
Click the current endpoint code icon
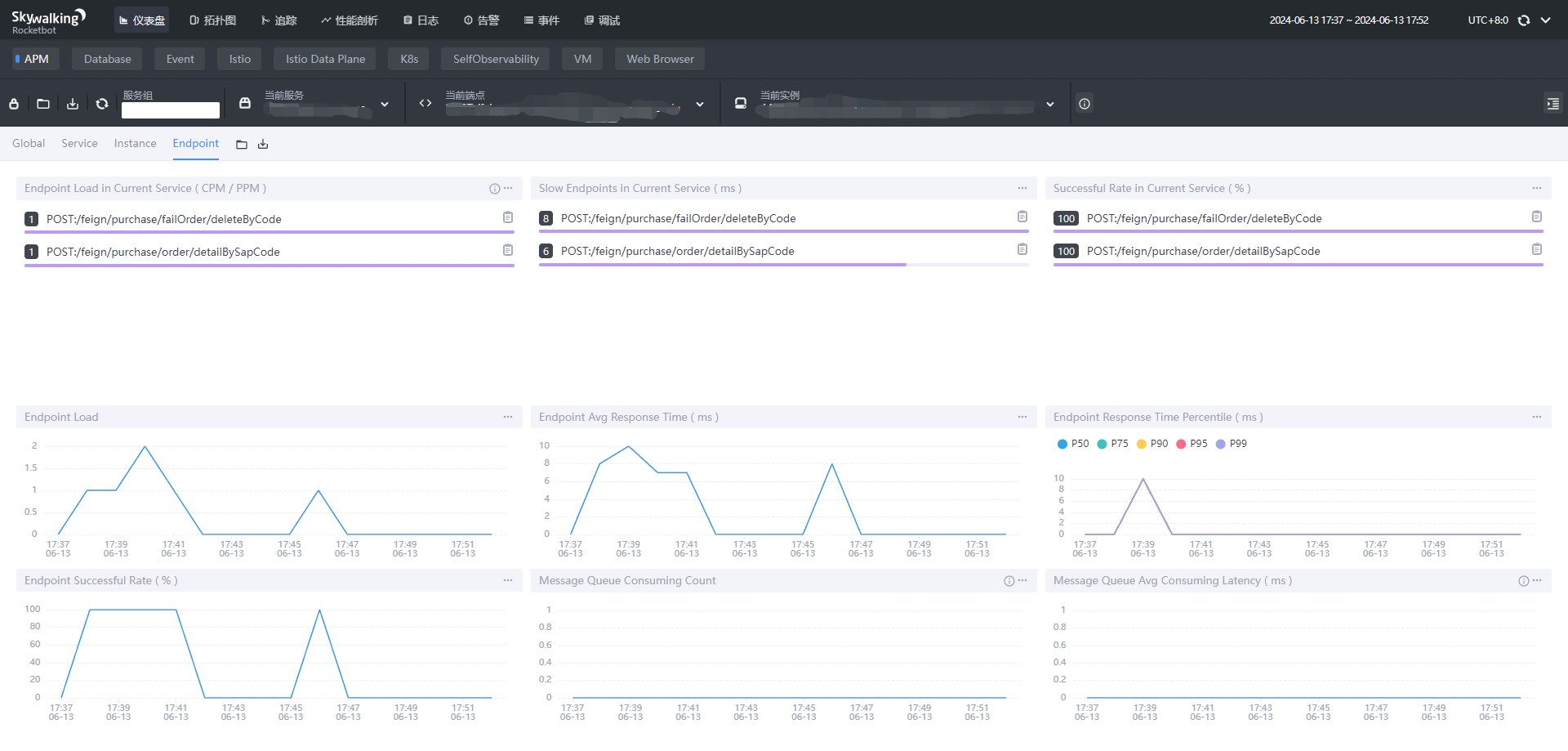425,103
